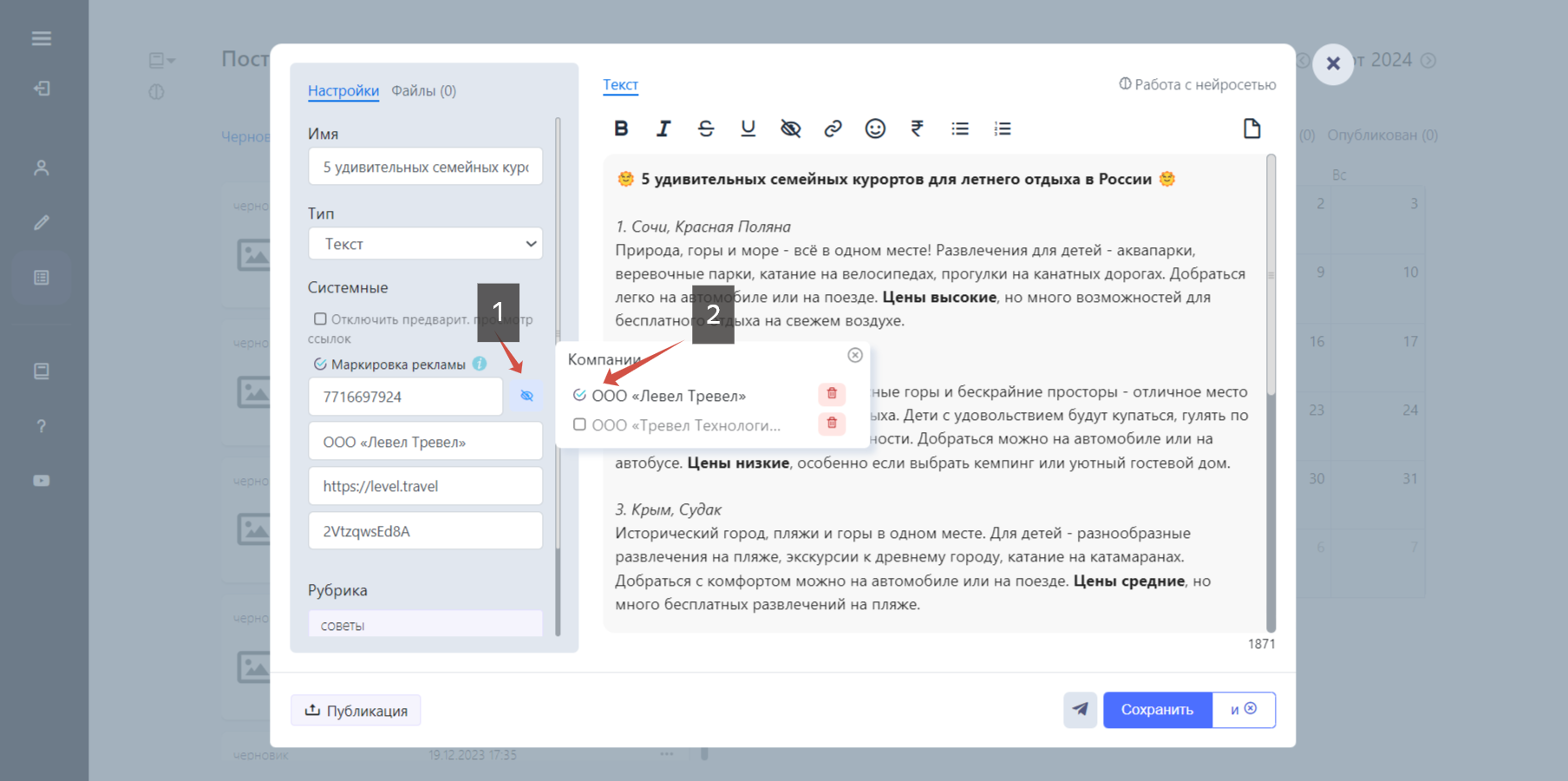Open the 'и' save options dropdown

pyautogui.click(x=1244, y=710)
